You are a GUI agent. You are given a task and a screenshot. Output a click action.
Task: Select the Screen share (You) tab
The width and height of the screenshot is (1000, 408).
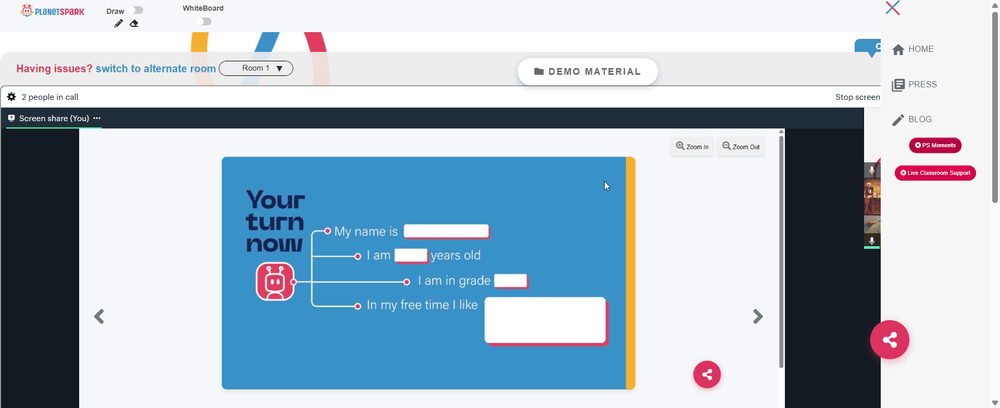pos(54,119)
